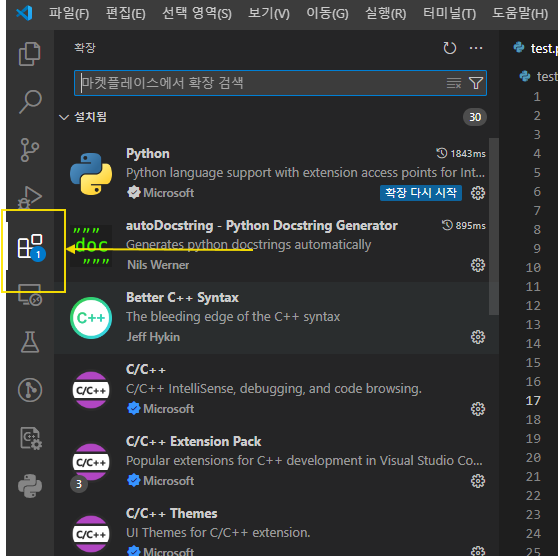Viewport: 558px width, 556px height.
Task: Click the autoDocstring extension logo
Action: pos(91,246)
